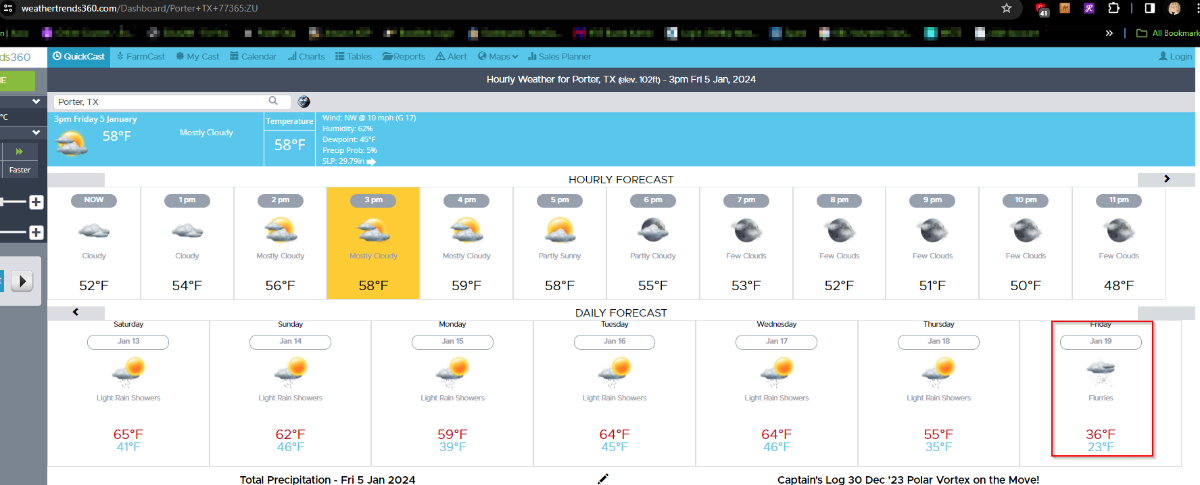This screenshot has height=485, width=1200.
Task: Bookmark this page with the star icon
Action: point(1006,8)
